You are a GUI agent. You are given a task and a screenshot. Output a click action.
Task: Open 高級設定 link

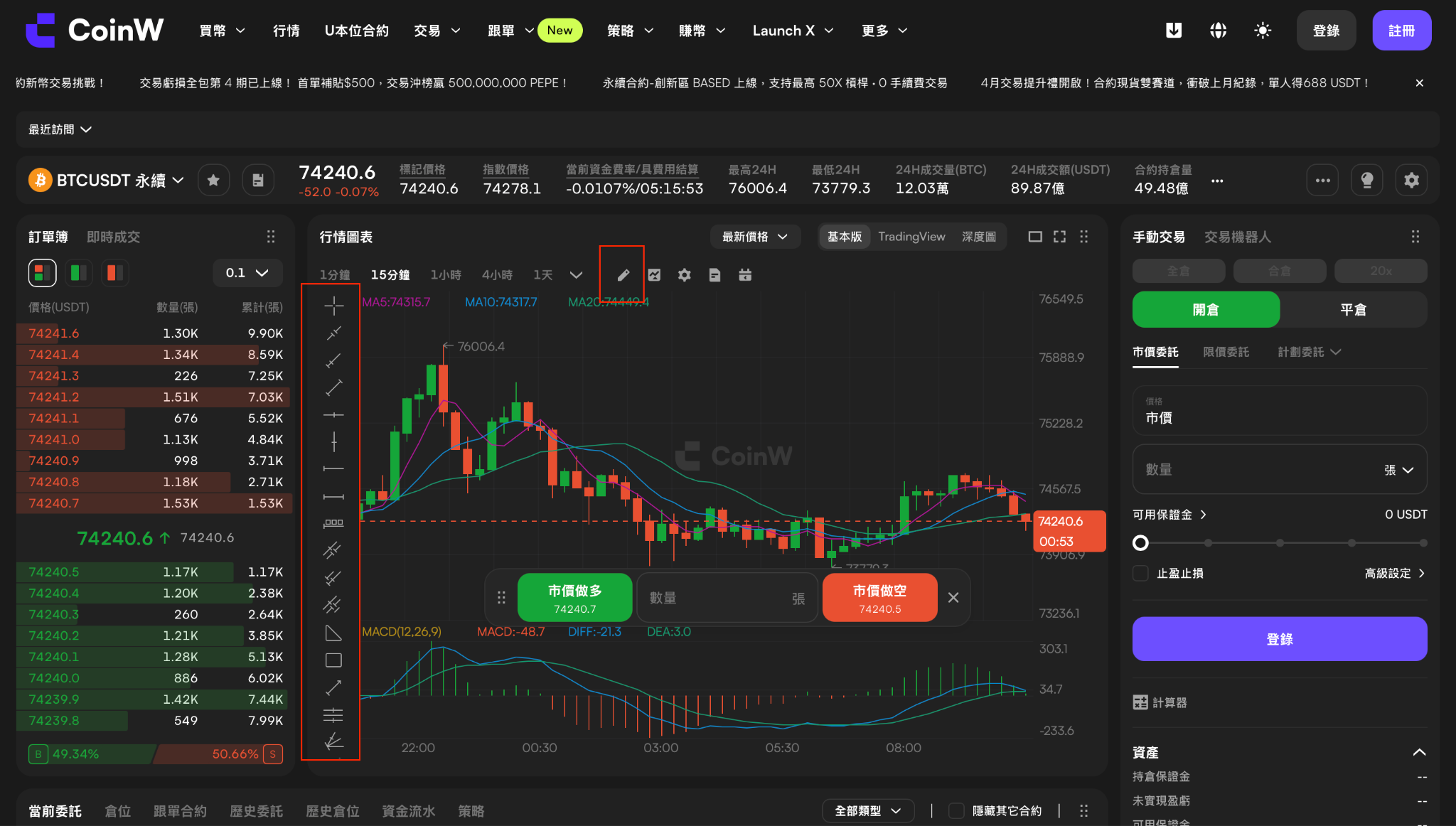[1394, 573]
